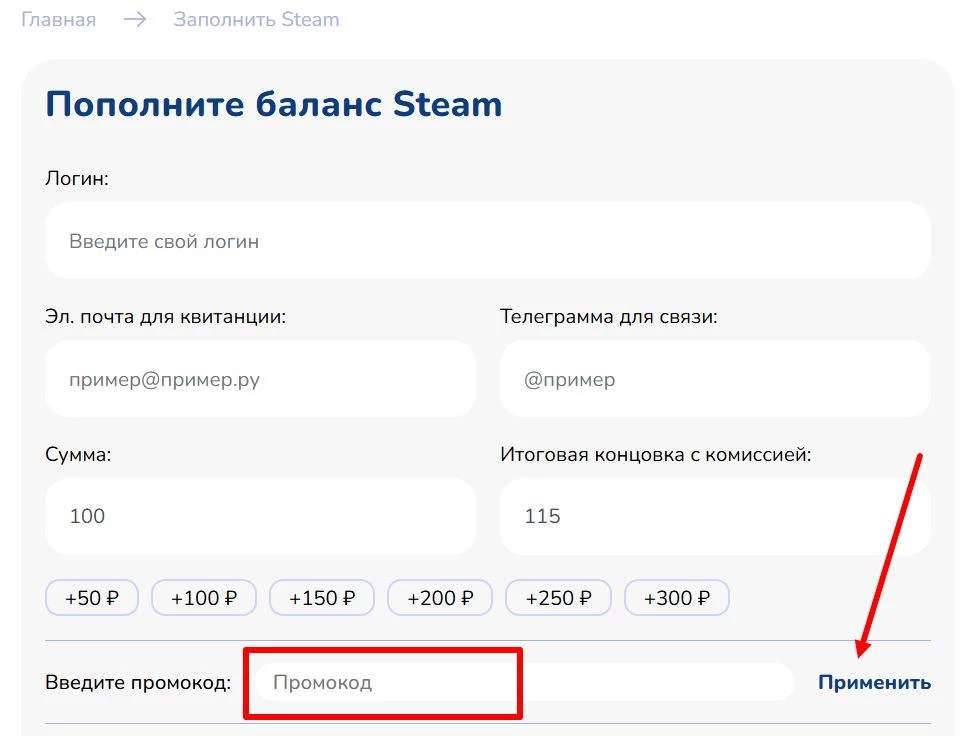Add 50 ₽ to the amount
This screenshot has width=974, height=736.
92,597
